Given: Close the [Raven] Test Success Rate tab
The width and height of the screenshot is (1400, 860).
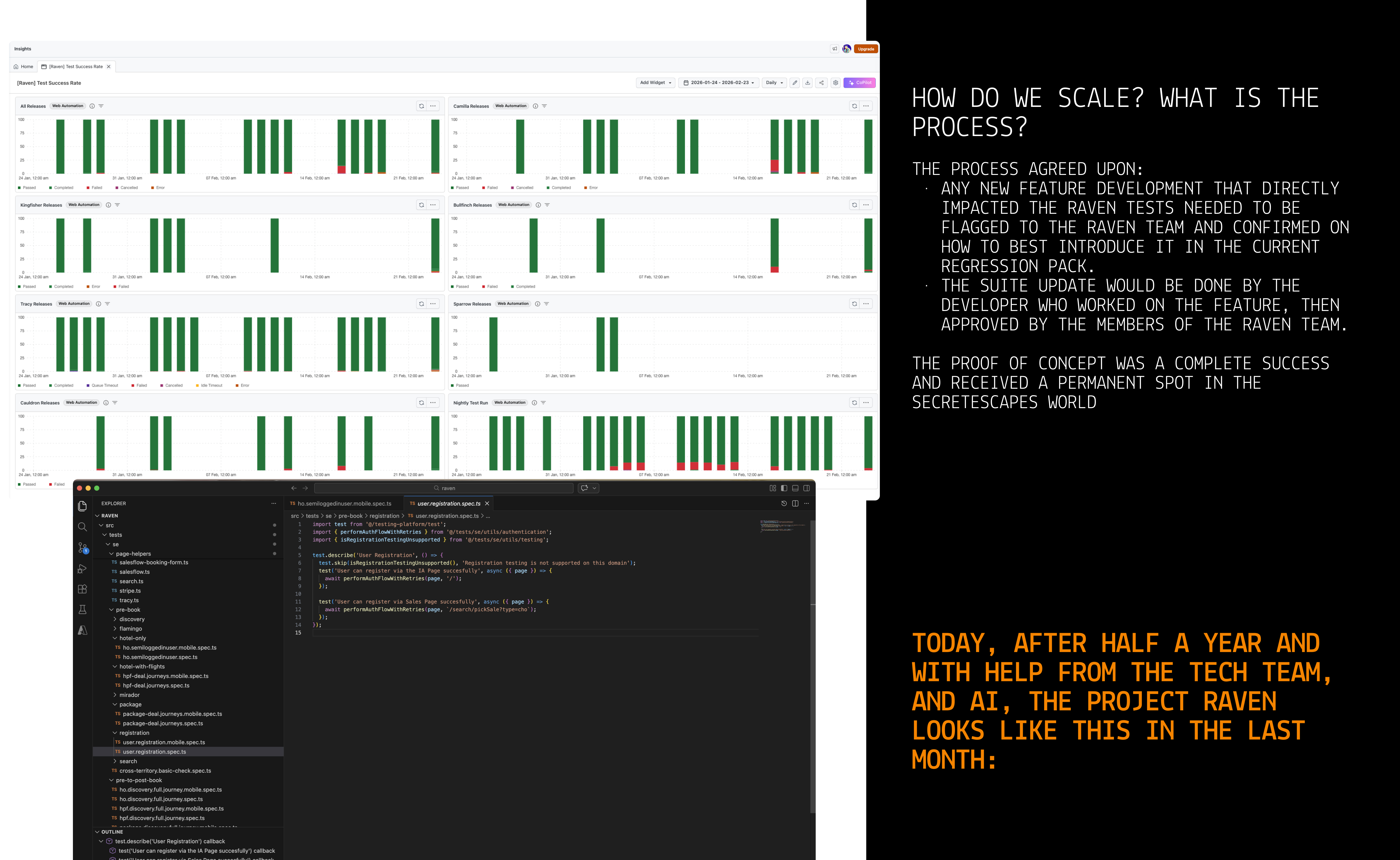Looking at the screenshot, I should (109, 67).
